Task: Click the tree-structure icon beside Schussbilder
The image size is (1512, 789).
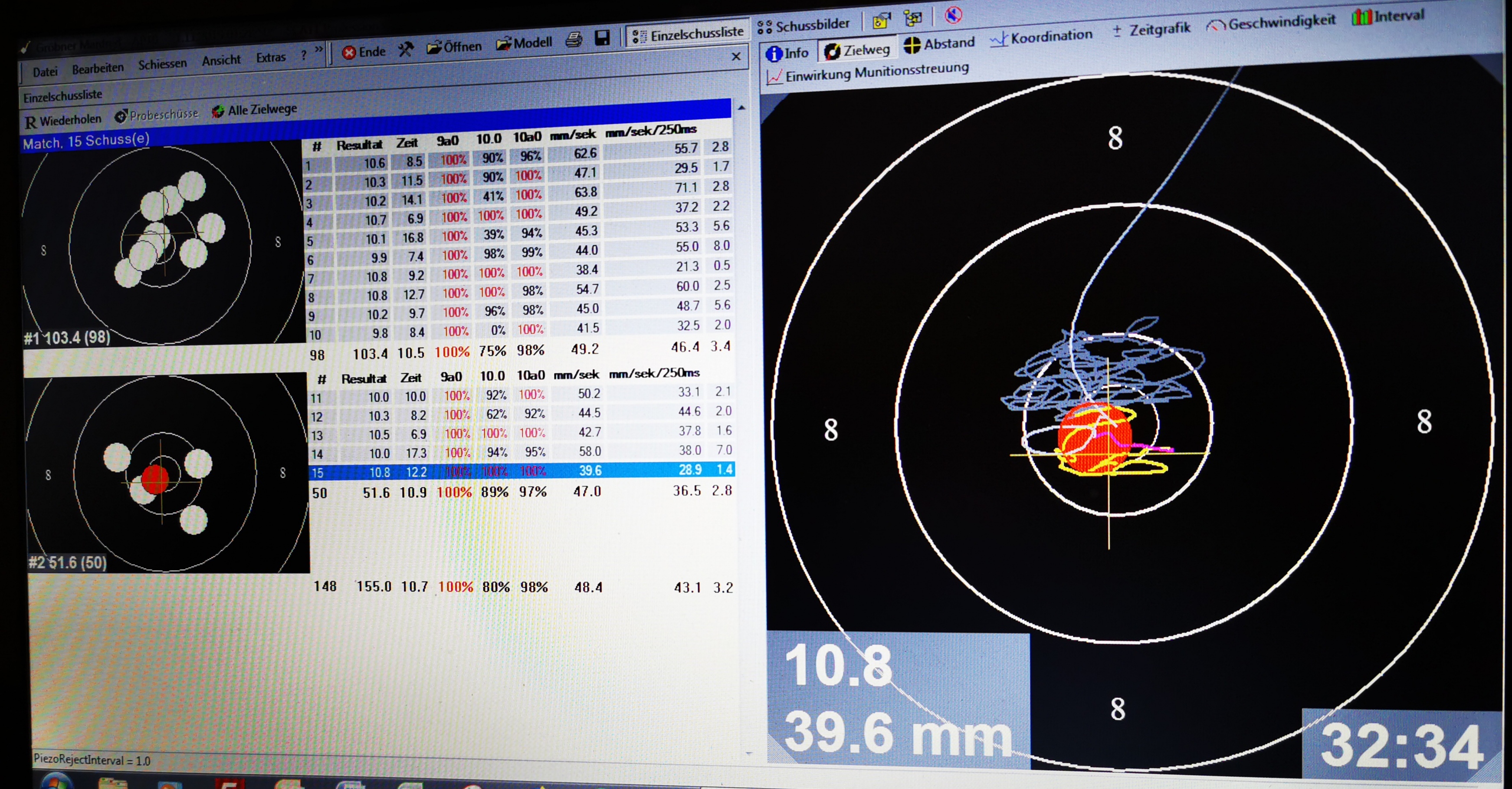Action: click(913, 19)
